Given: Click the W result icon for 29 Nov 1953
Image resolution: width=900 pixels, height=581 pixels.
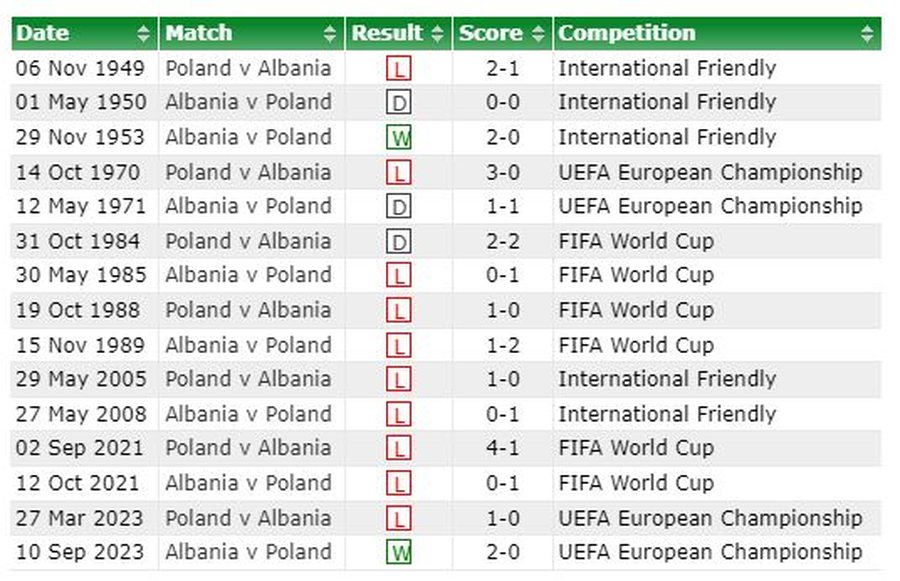Looking at the screenshot, I should [400, 138].
